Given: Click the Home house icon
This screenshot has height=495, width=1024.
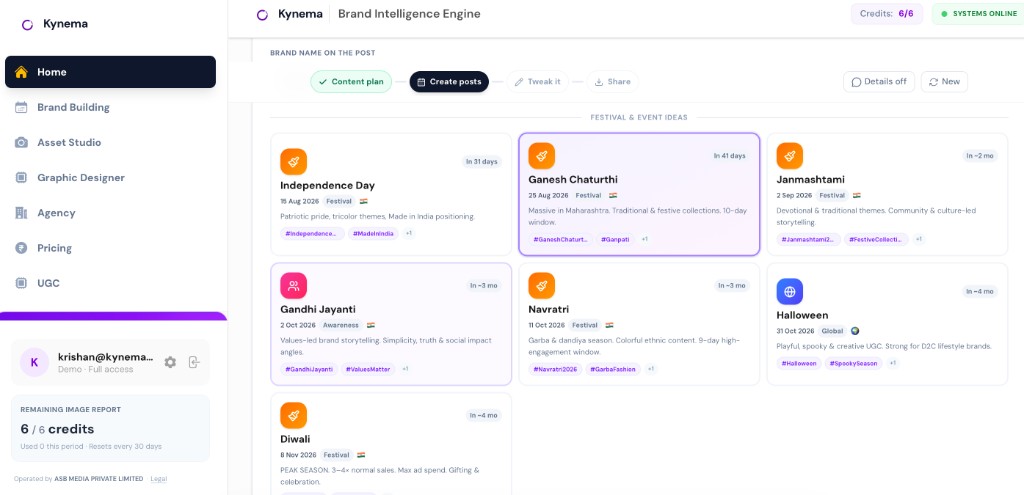Looking at the screenshot, I should click(x=22, y=72).
